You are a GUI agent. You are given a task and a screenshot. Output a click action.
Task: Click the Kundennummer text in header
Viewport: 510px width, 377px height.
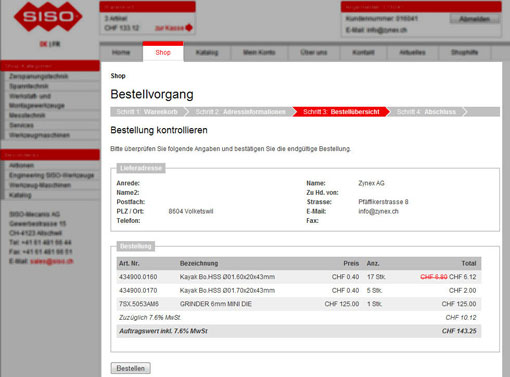click(x=381, y=19)
